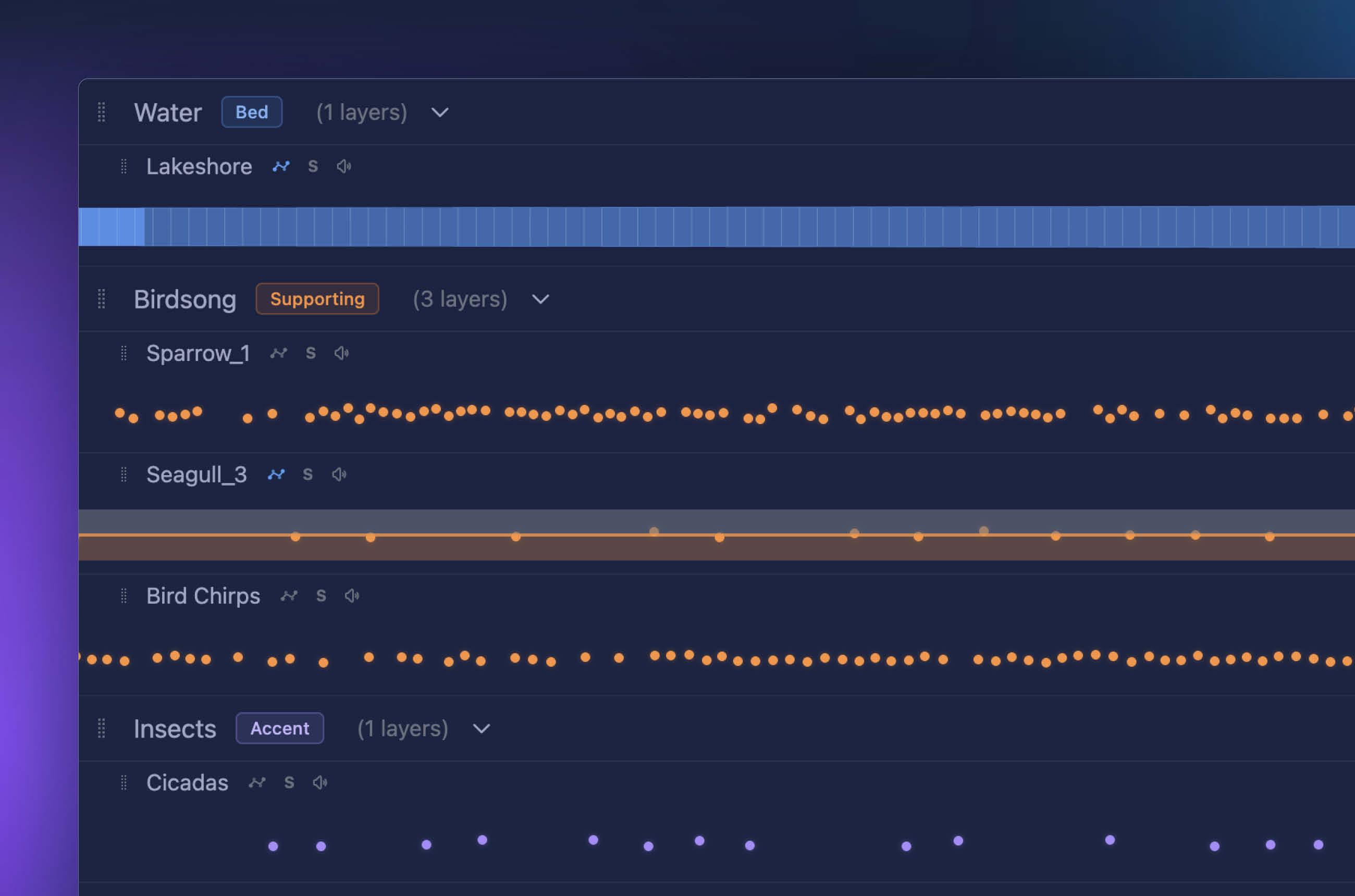Click Bird Chirps automation curve icon

[289, 596]
